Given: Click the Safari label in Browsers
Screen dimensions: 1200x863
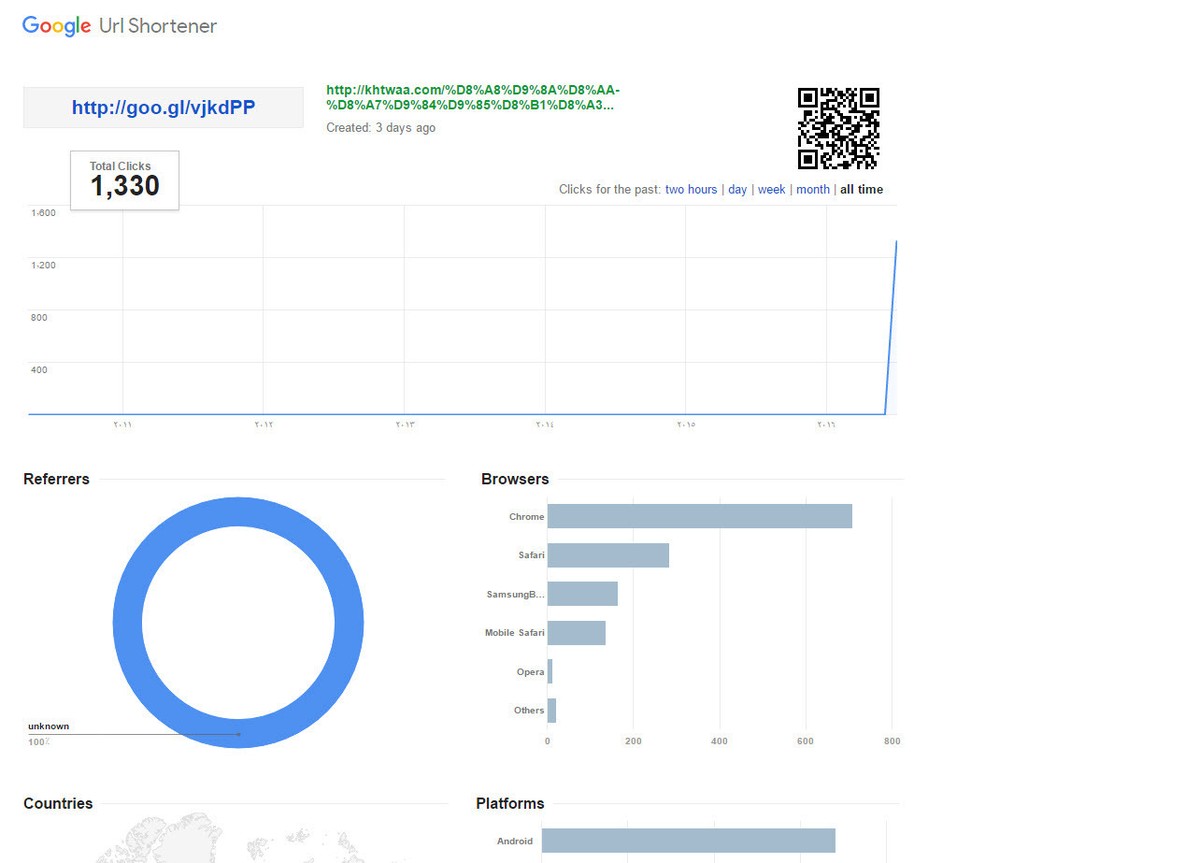Looking at the screenshot, I should coord(531,555).
